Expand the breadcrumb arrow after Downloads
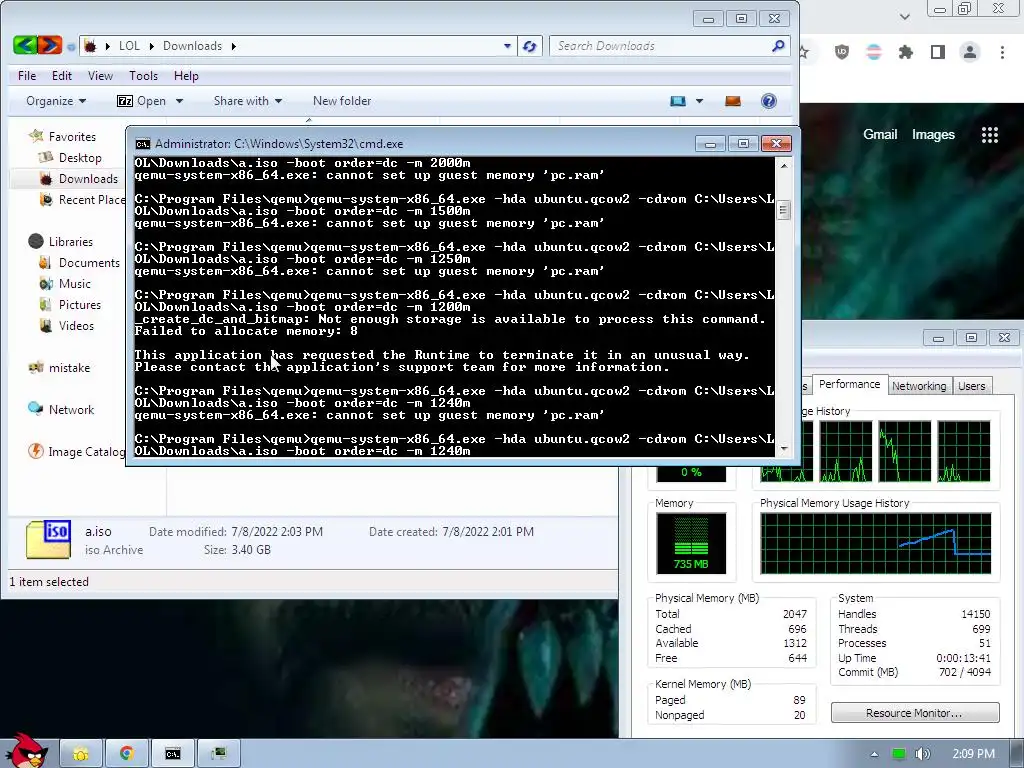 coord(233,46)
